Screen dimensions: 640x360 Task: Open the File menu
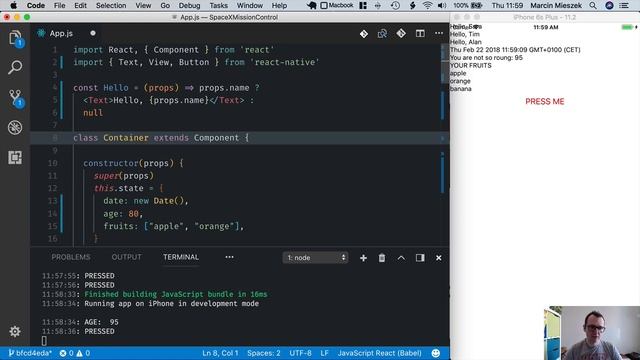[60, 5]
